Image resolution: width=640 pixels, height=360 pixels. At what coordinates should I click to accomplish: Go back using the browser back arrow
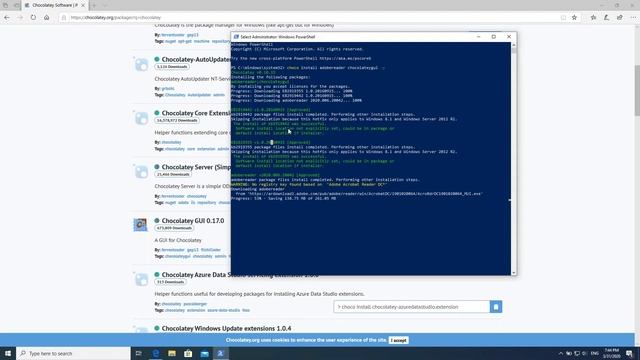point(7,18)
